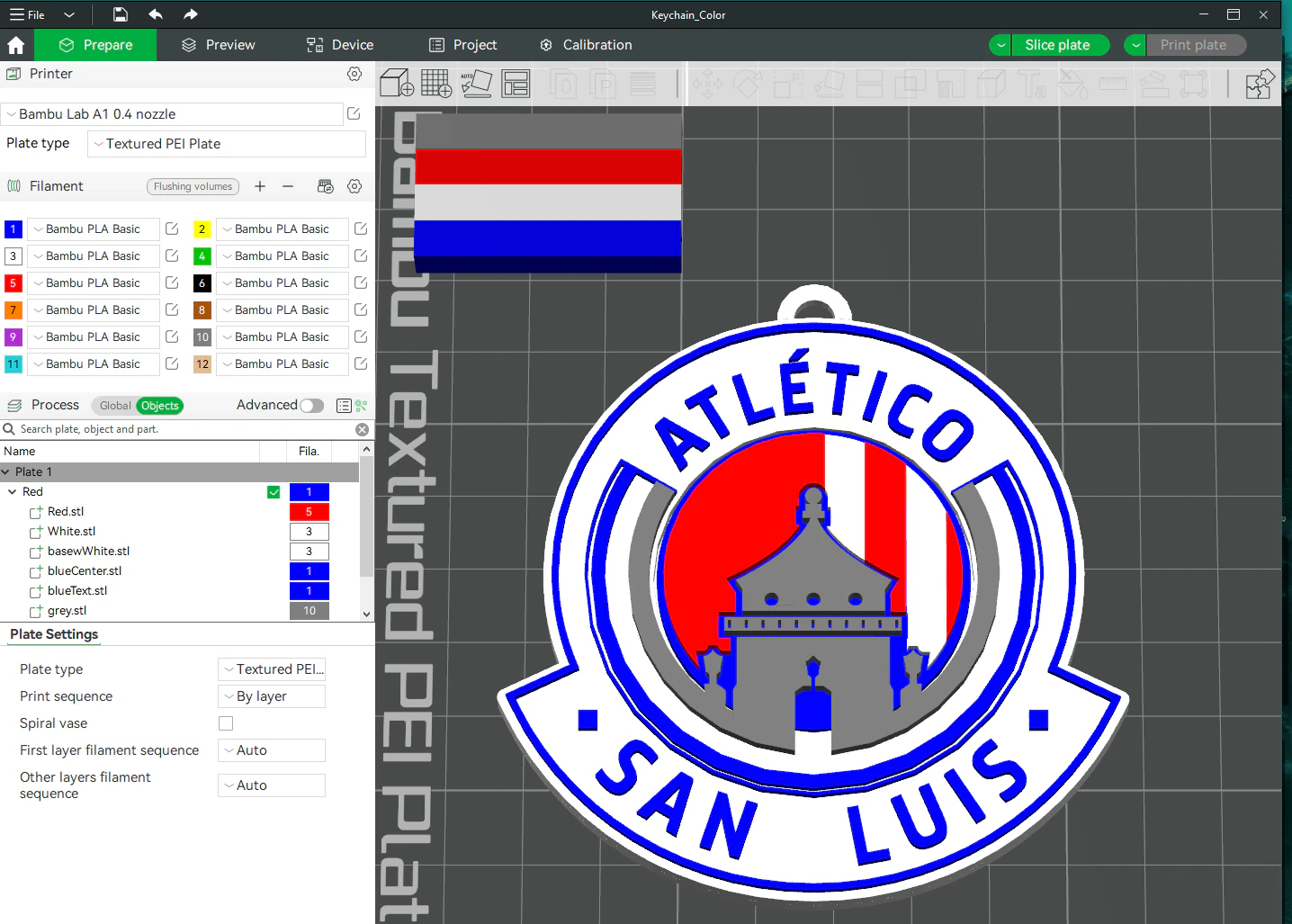This screenshot has width=1292, height=924.
Task: Open the Textured PEI Plate dropdown in Printer section
Action: tap(227, 144)
